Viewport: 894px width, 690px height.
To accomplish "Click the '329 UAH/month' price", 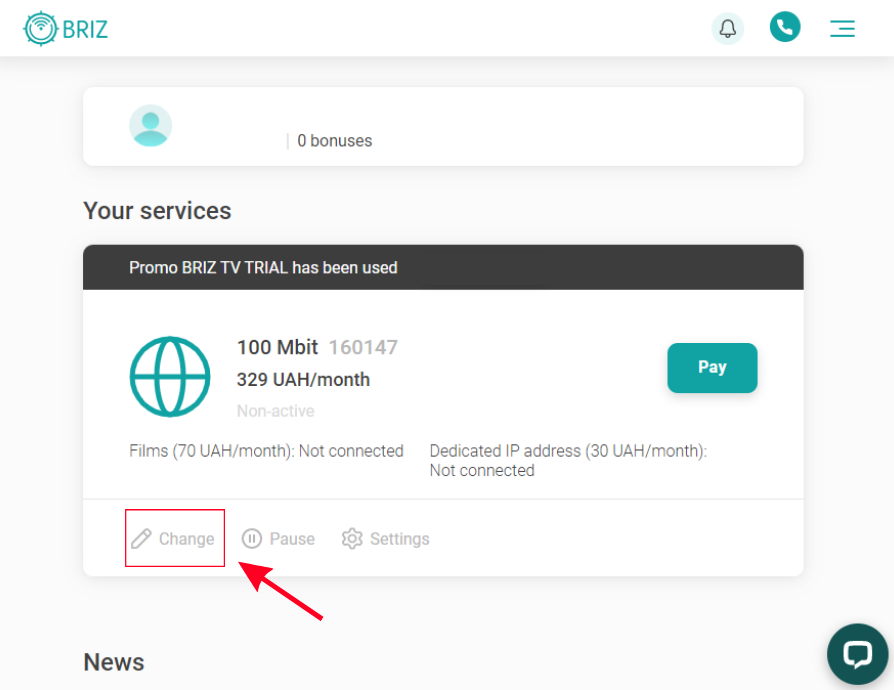I will pyautogui.click(x=303, y=380).
